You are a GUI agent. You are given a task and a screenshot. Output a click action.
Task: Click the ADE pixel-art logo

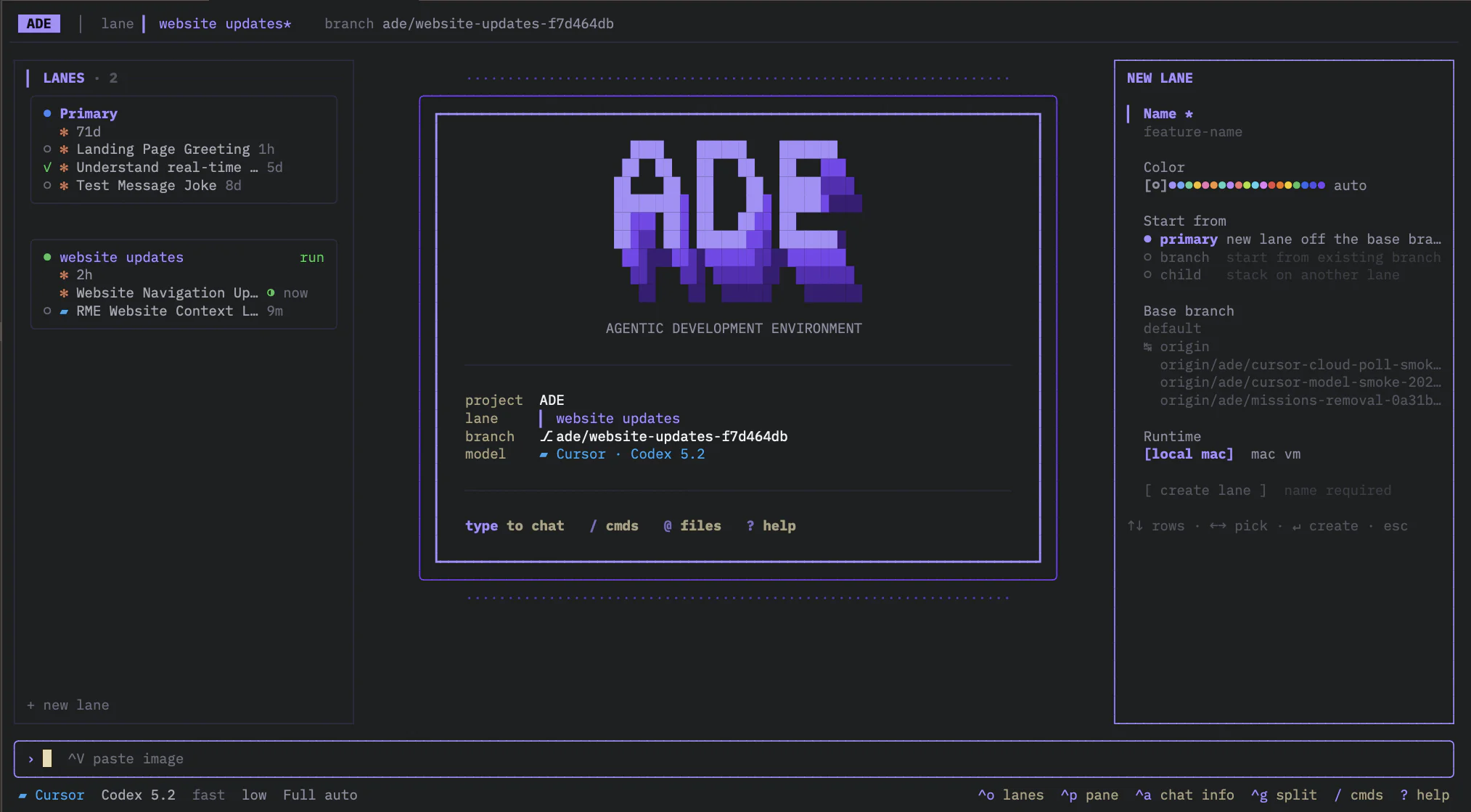[738, 221]
